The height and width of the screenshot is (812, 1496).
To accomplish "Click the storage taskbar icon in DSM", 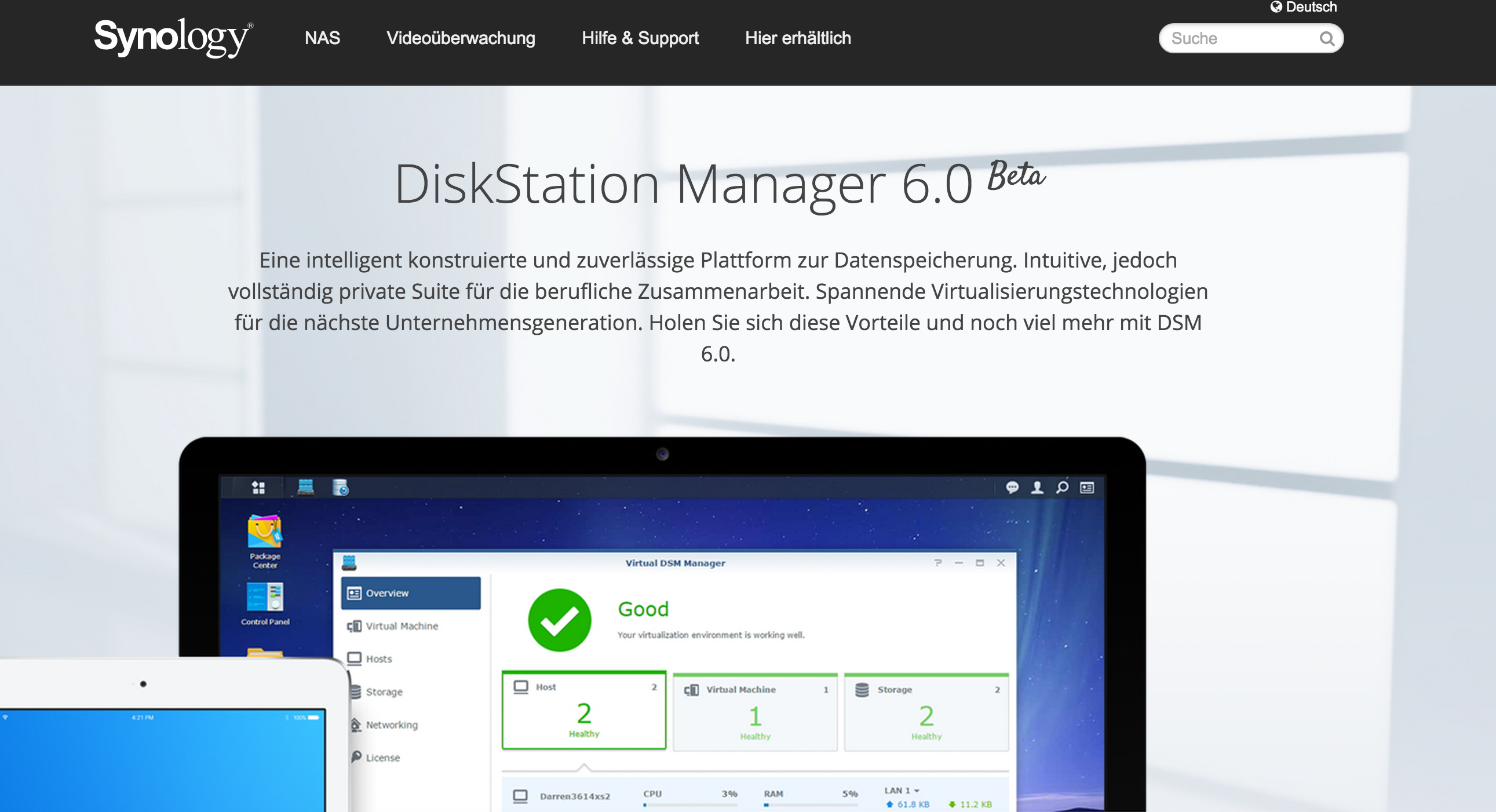I will (x=340, y=487).
